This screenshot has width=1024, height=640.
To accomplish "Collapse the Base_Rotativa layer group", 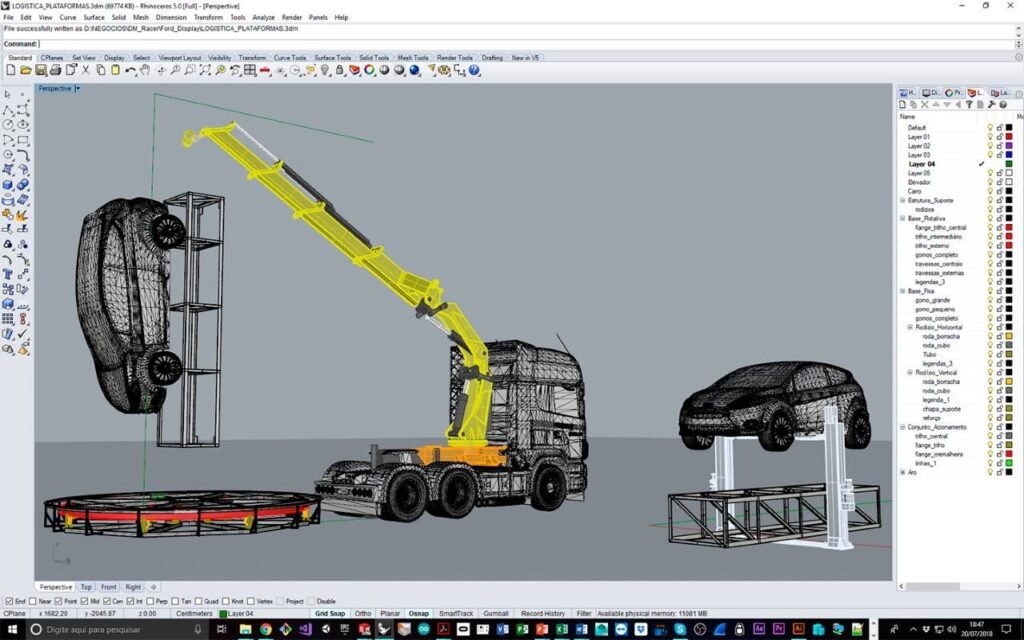I will click(x=903, y=218).
